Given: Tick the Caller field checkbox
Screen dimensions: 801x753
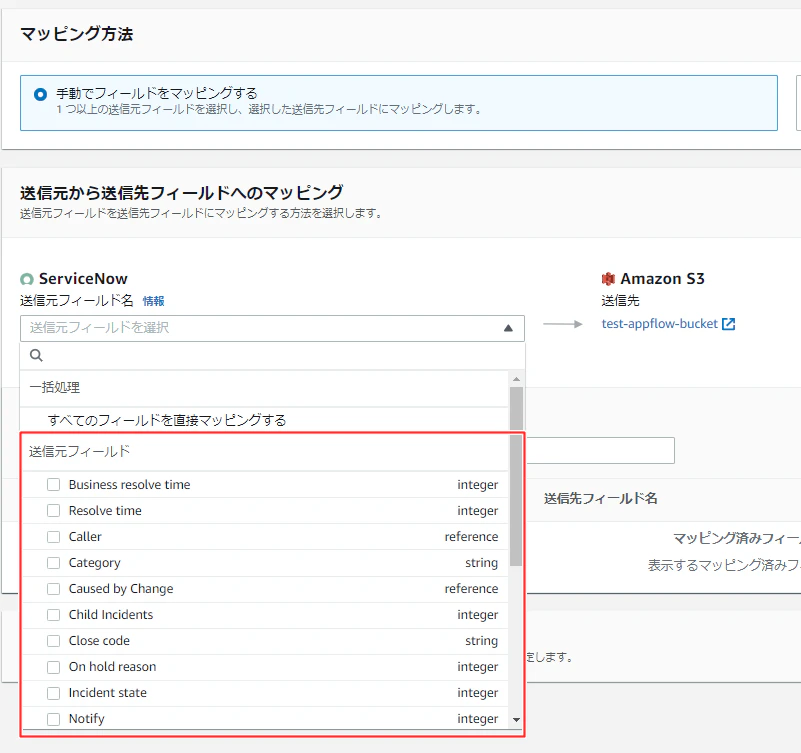Looking at the screenshot, I should tap(54, 536).
